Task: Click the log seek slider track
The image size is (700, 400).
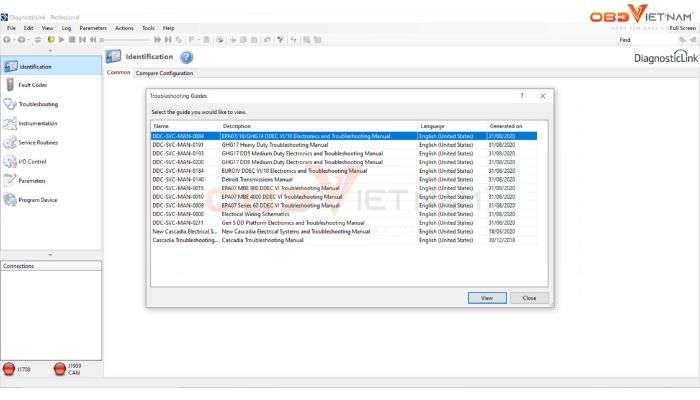Action: pyautogui.click(x=126, y=40)
